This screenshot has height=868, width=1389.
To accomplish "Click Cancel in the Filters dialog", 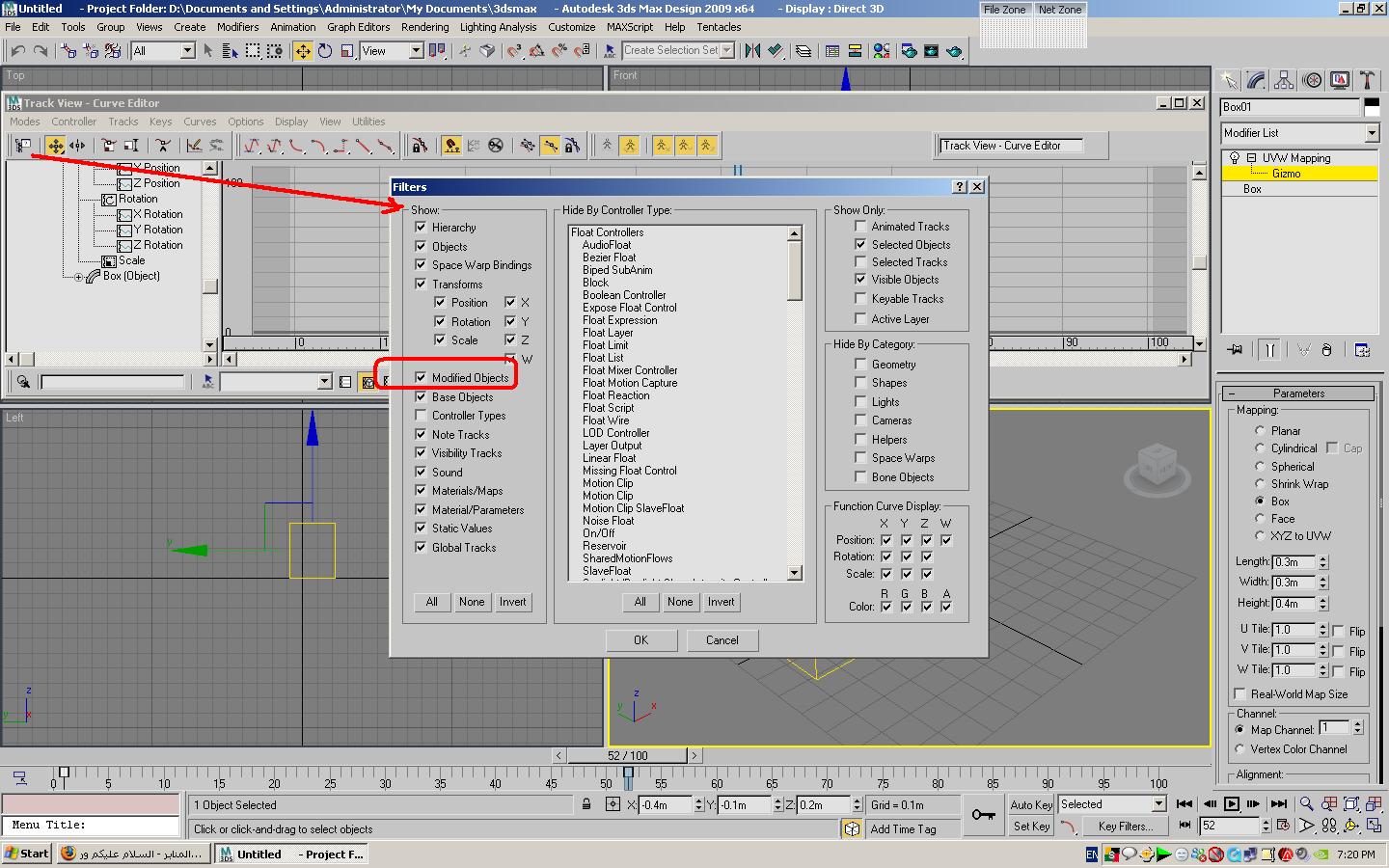I will click(x=722, y=640).
